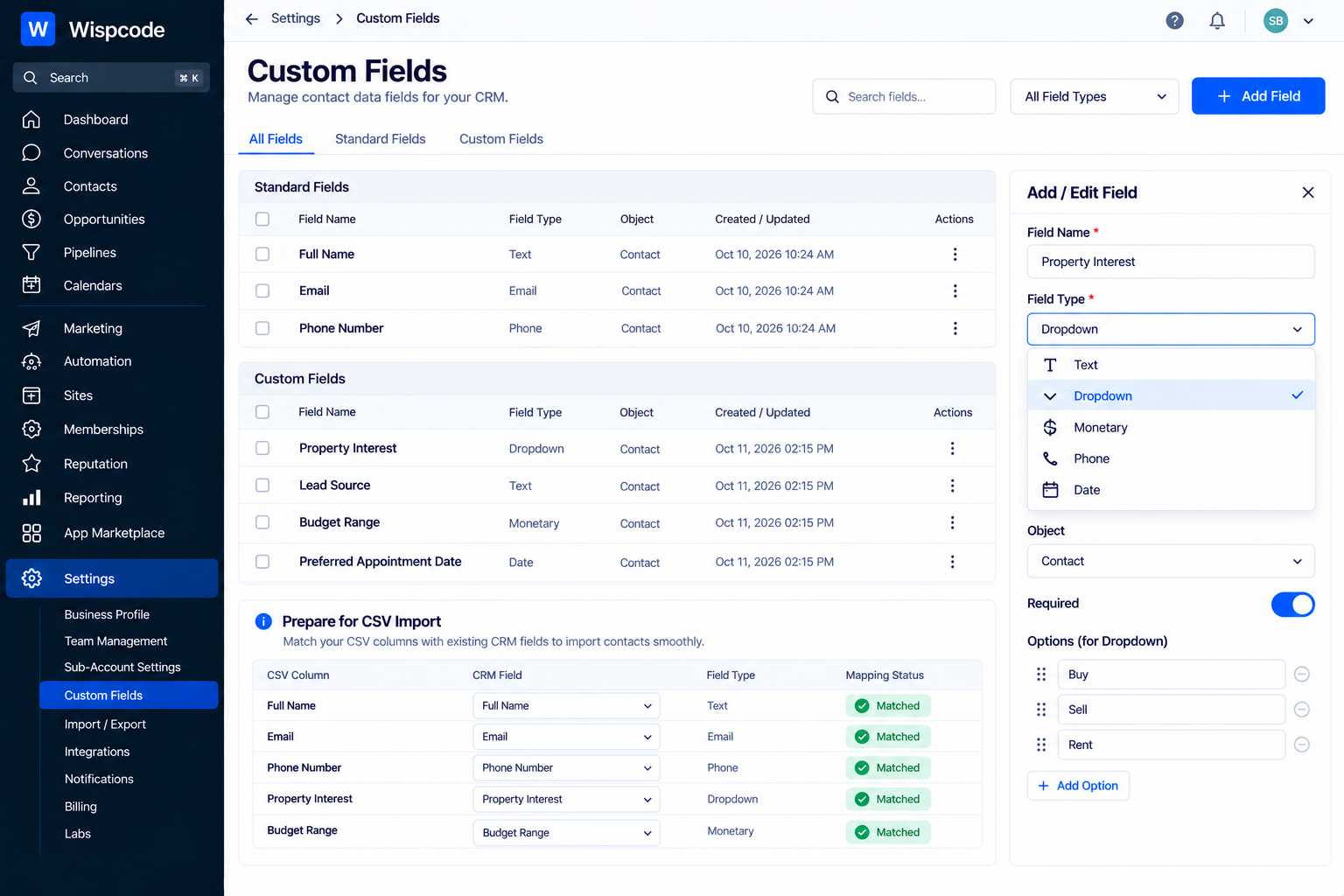This screenshot has height=896, width=1344.
Task: Choose Date in the field type list
Action: 1171,490
